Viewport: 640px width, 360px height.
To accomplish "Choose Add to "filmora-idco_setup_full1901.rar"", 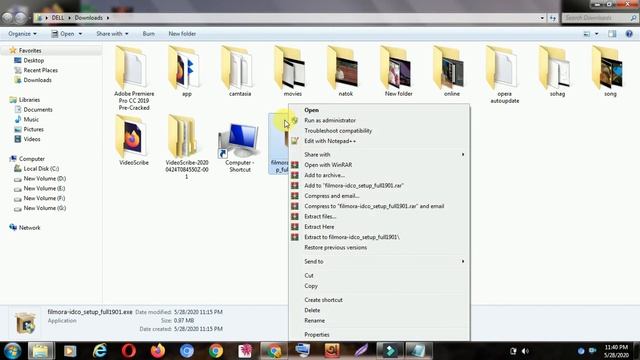I will pos(354,185).
